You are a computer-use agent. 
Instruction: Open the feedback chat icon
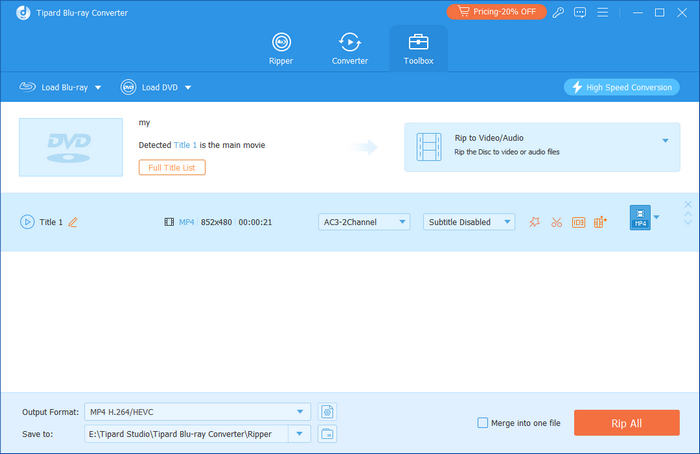[580, 12]
